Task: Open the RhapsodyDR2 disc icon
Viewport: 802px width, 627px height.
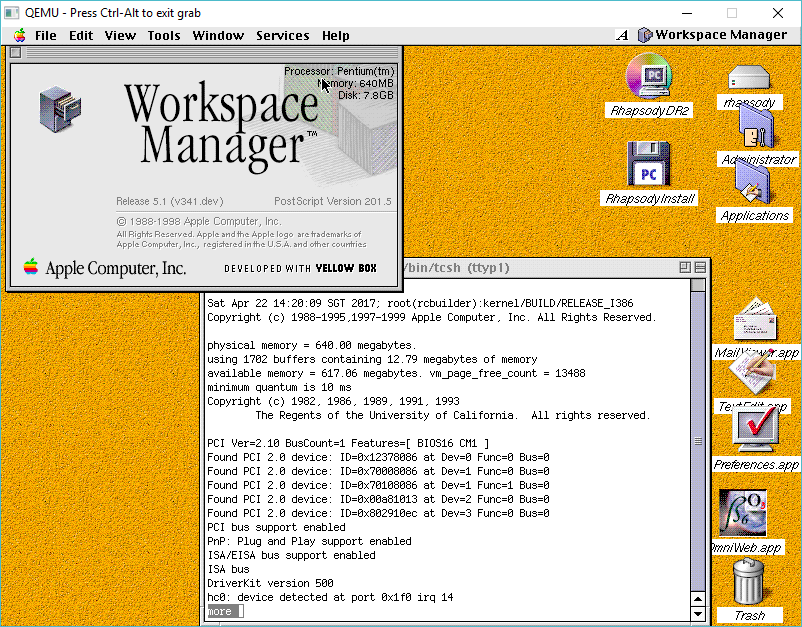Action: pyautogui.click(x=649, y=77)
